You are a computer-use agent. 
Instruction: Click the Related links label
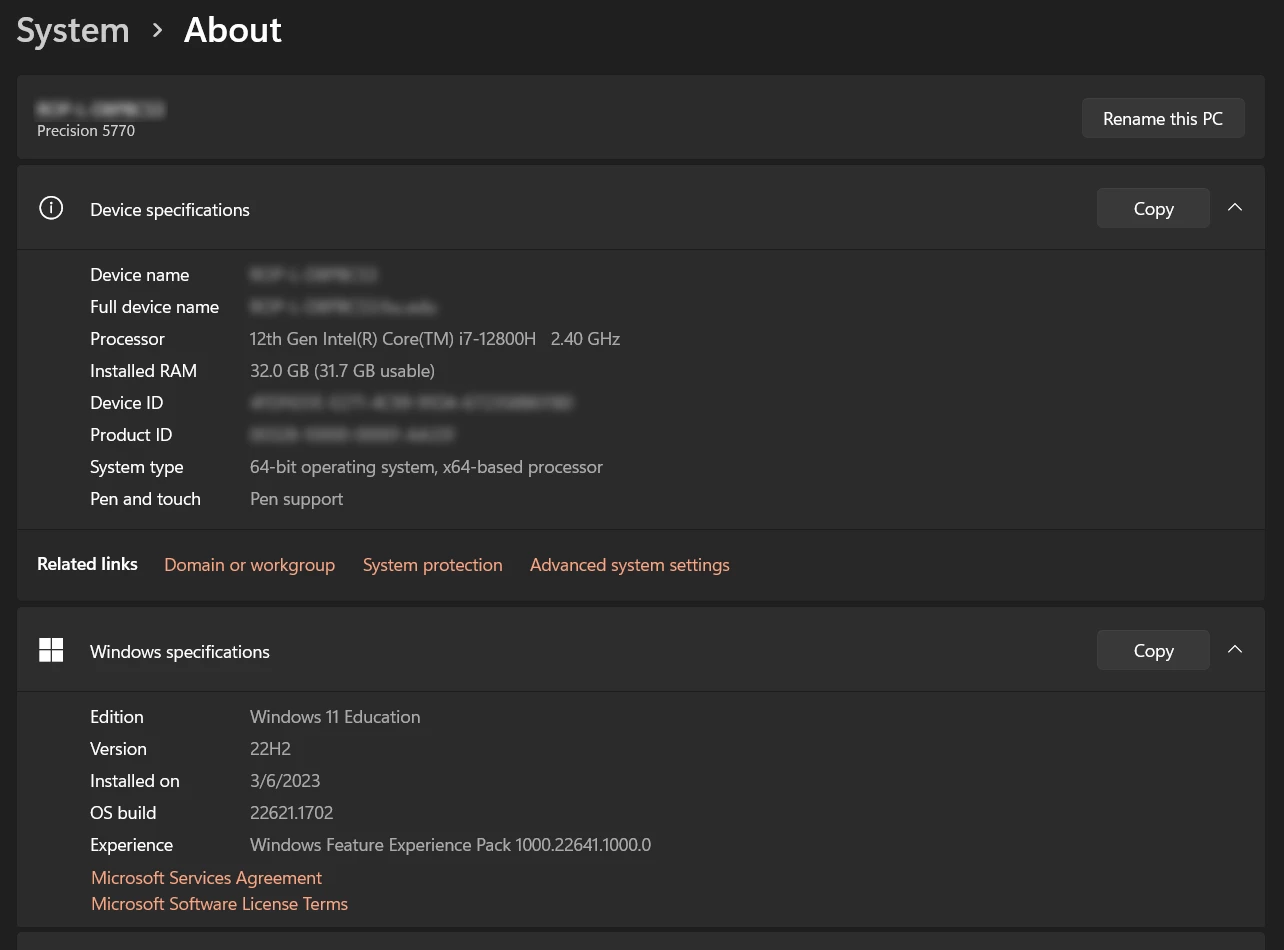coord(87,564)
